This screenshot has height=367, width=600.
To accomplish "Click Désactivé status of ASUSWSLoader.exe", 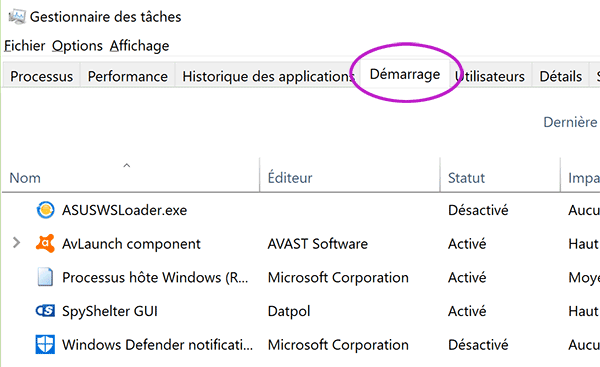I will coord(478,210).
